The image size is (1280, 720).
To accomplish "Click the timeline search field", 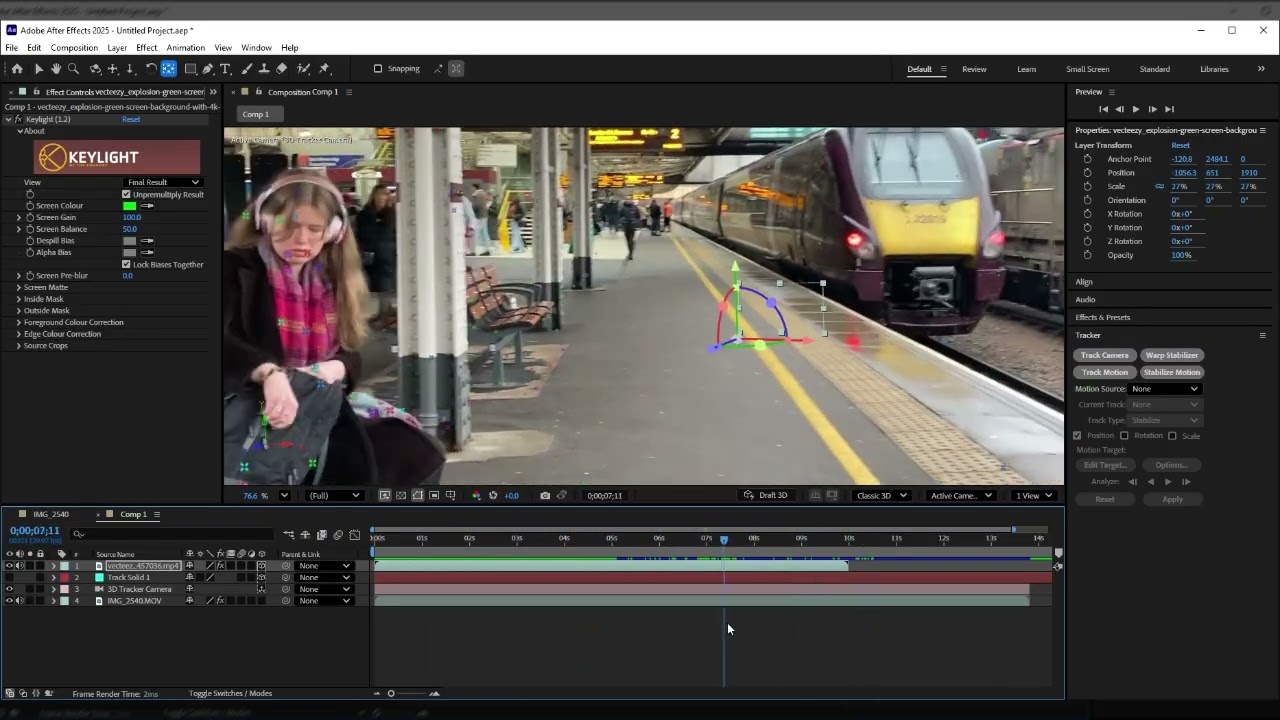I will [x=170, y=535].
